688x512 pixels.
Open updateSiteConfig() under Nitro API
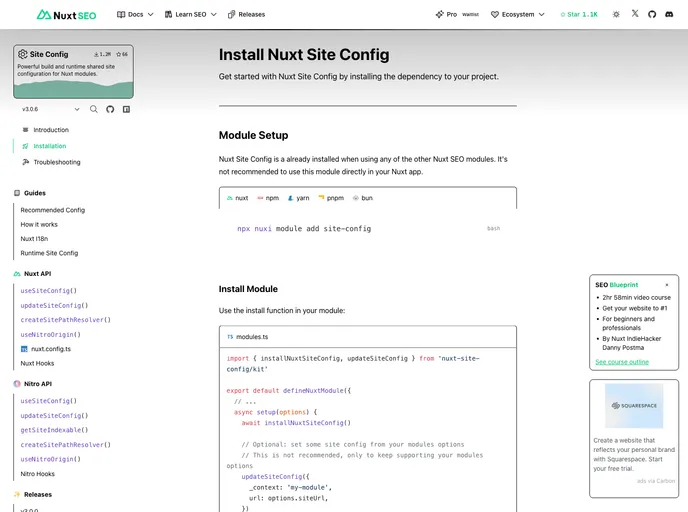pyautogui.click(x=54, y=416)
